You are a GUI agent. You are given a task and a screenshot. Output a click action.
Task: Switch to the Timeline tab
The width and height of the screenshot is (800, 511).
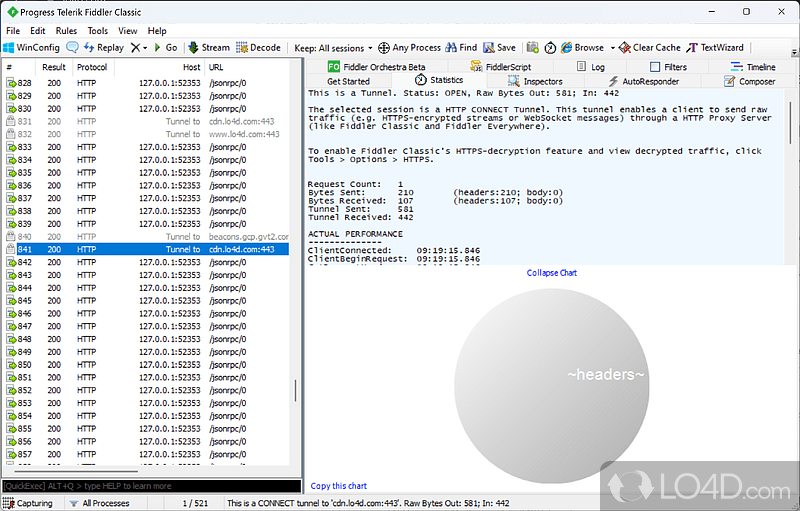[x=753, y=67]
